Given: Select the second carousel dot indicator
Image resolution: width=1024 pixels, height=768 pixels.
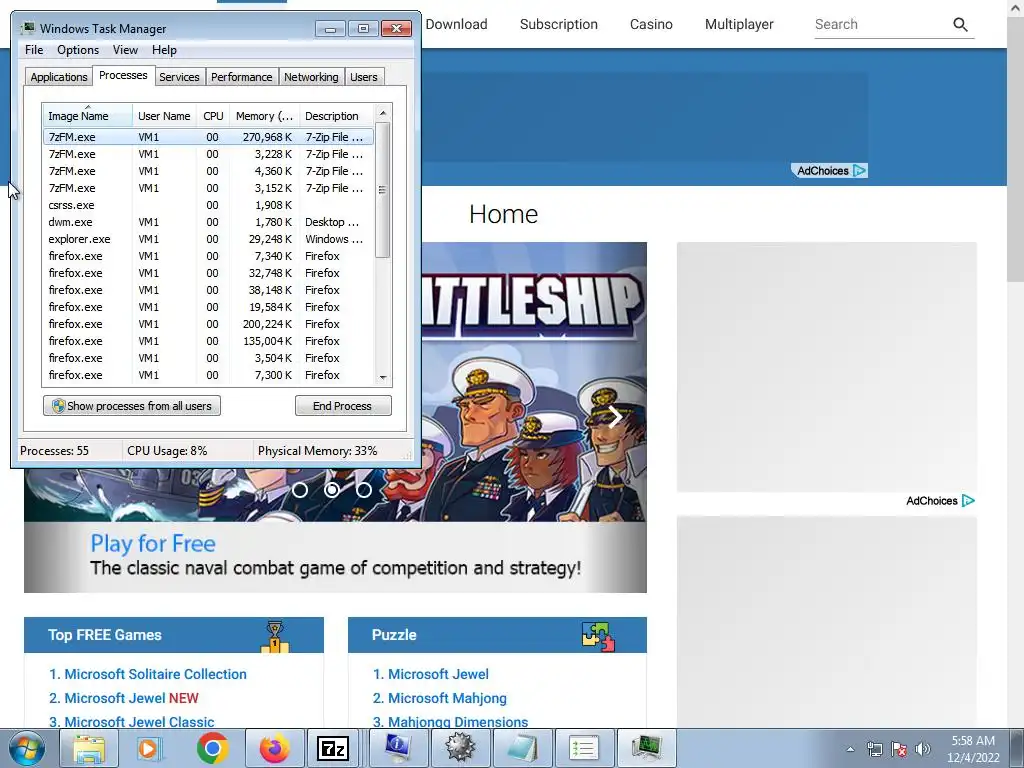Looking at the screenshot, I should (x=332, y=490).
